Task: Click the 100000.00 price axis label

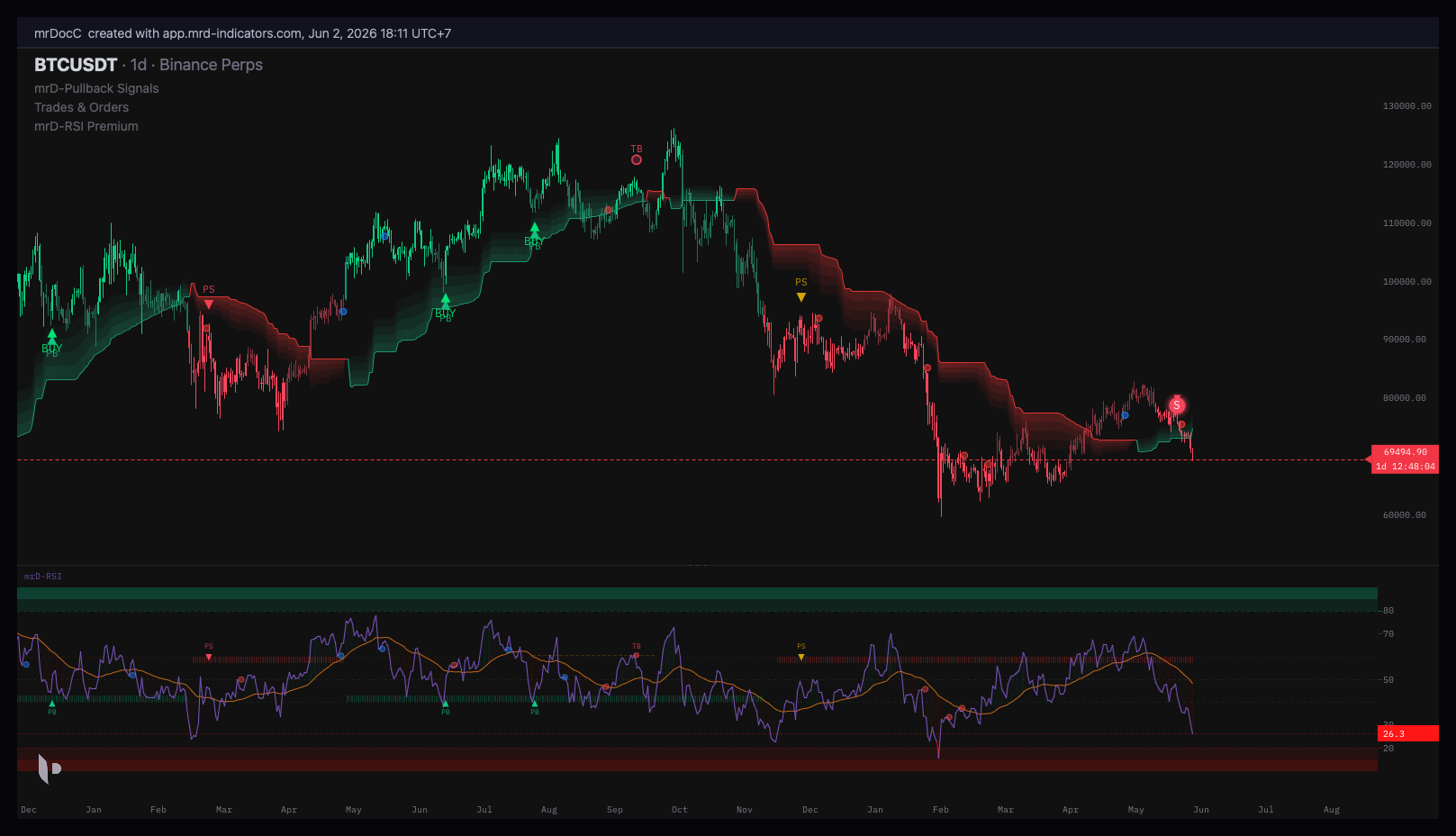Action: 1406,282
